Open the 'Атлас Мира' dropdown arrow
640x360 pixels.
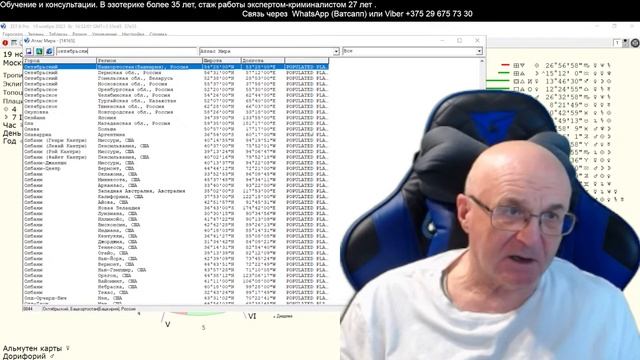[336, 51]
